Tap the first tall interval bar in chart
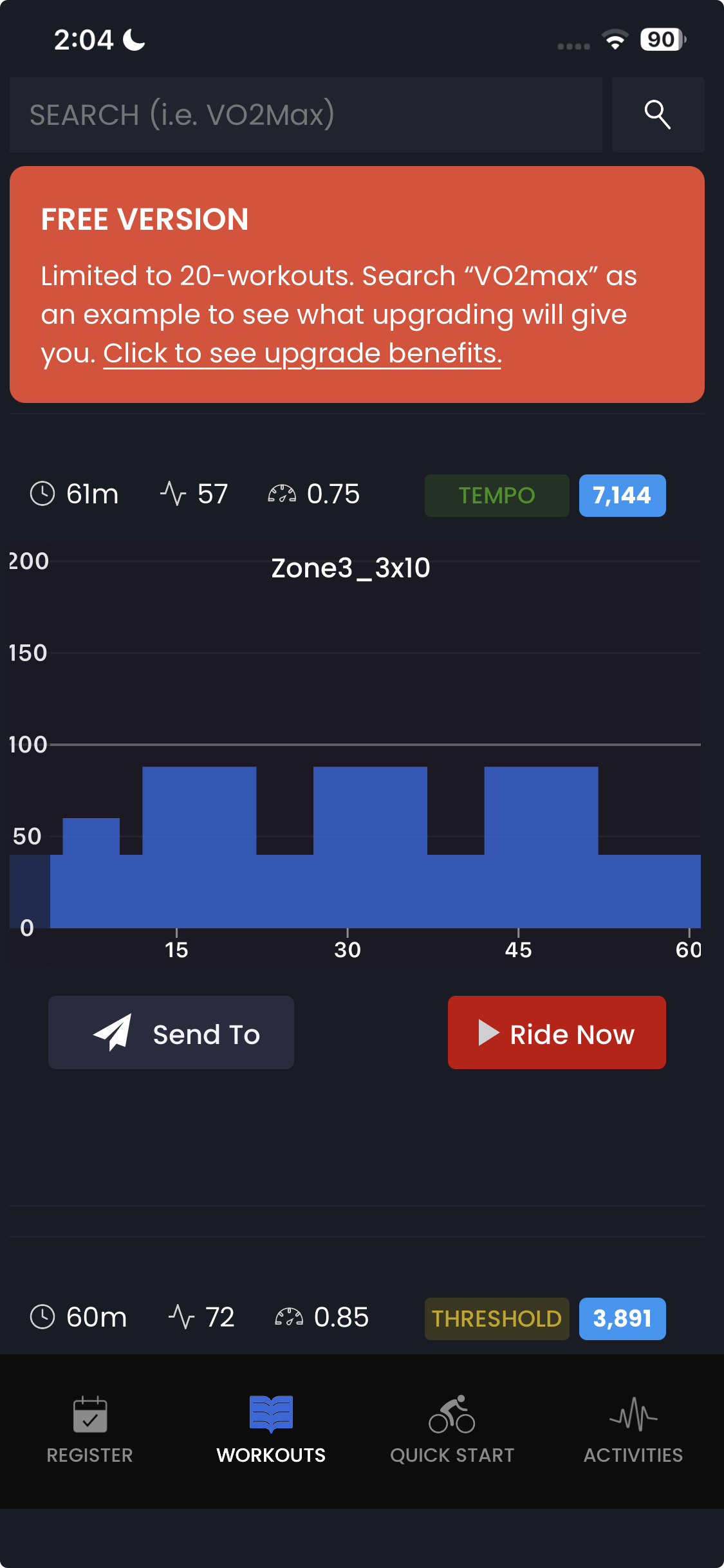The width and height of the screenshot is (724, 1568). 200,811
